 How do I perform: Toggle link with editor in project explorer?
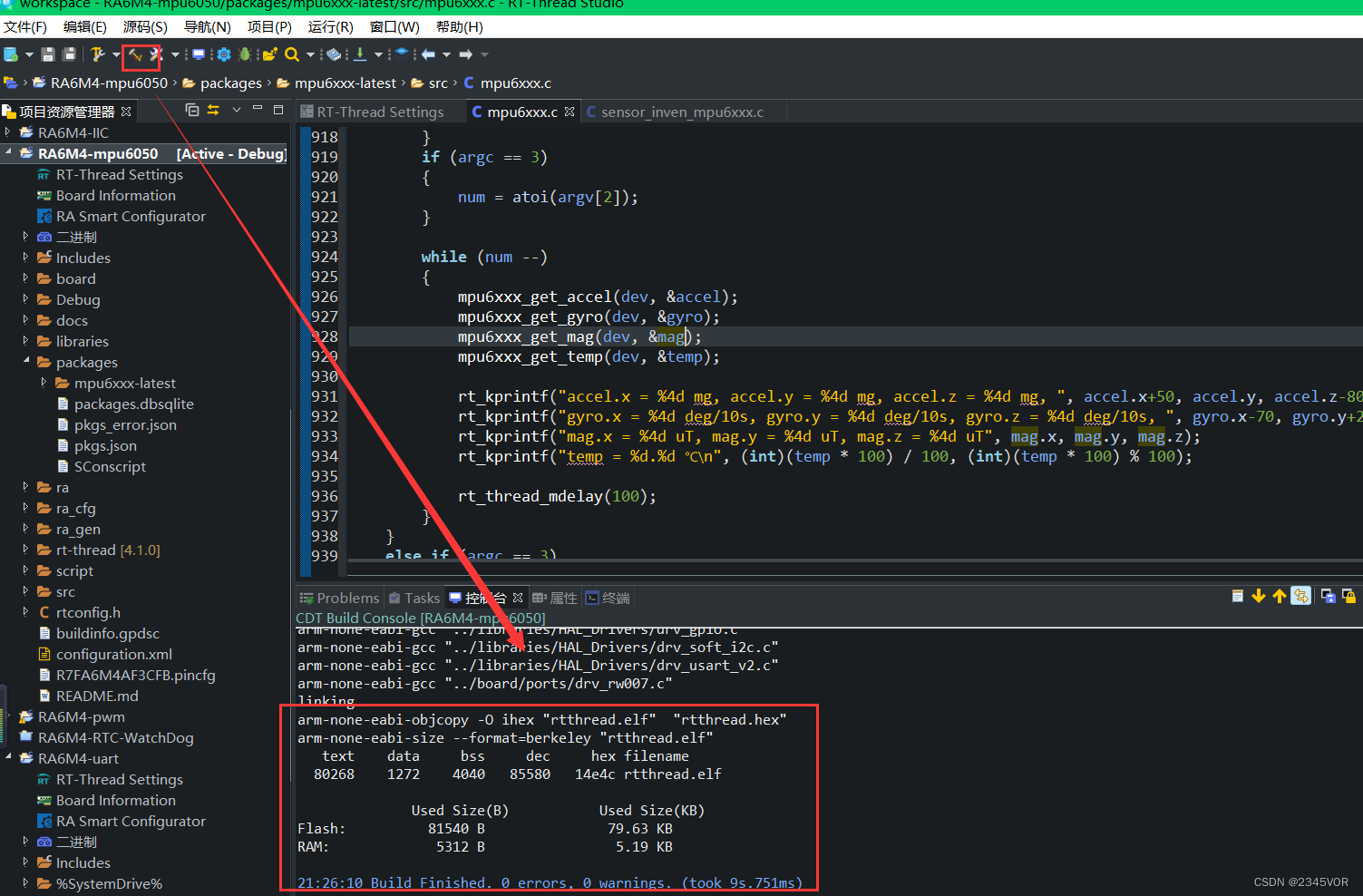point(213,110)
